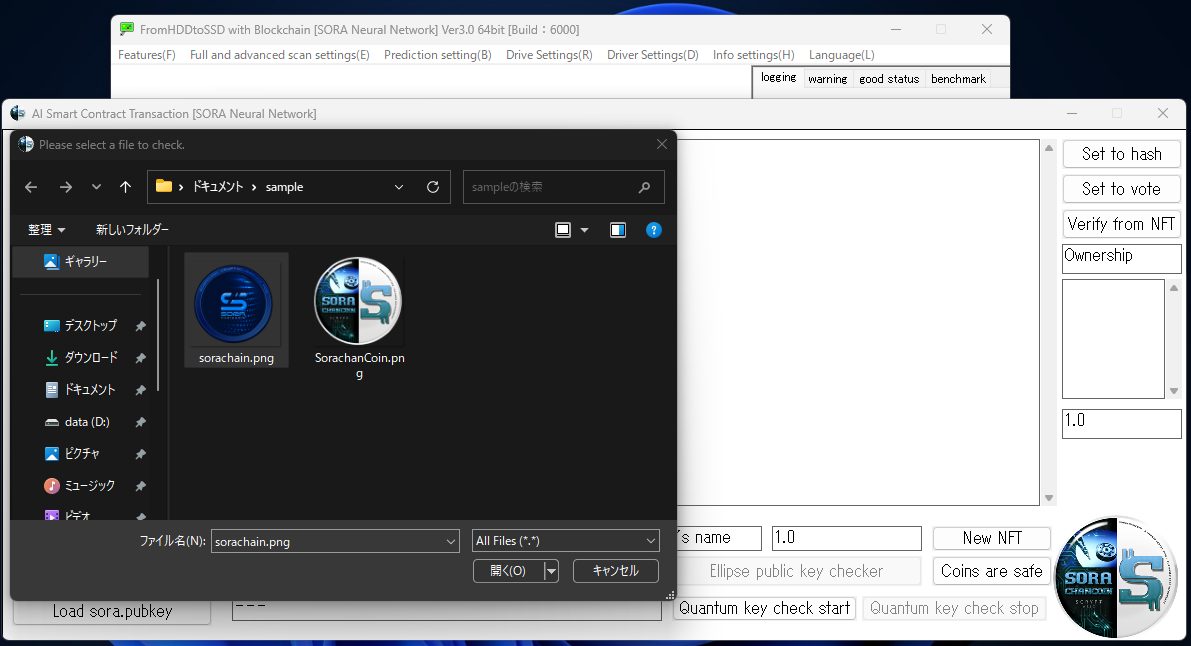Select the SorachanCoin.png file thumbnail

click(359, 303)
